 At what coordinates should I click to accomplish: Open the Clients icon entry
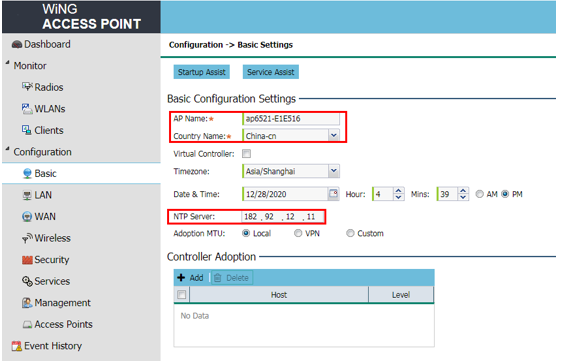coord(26,130)
